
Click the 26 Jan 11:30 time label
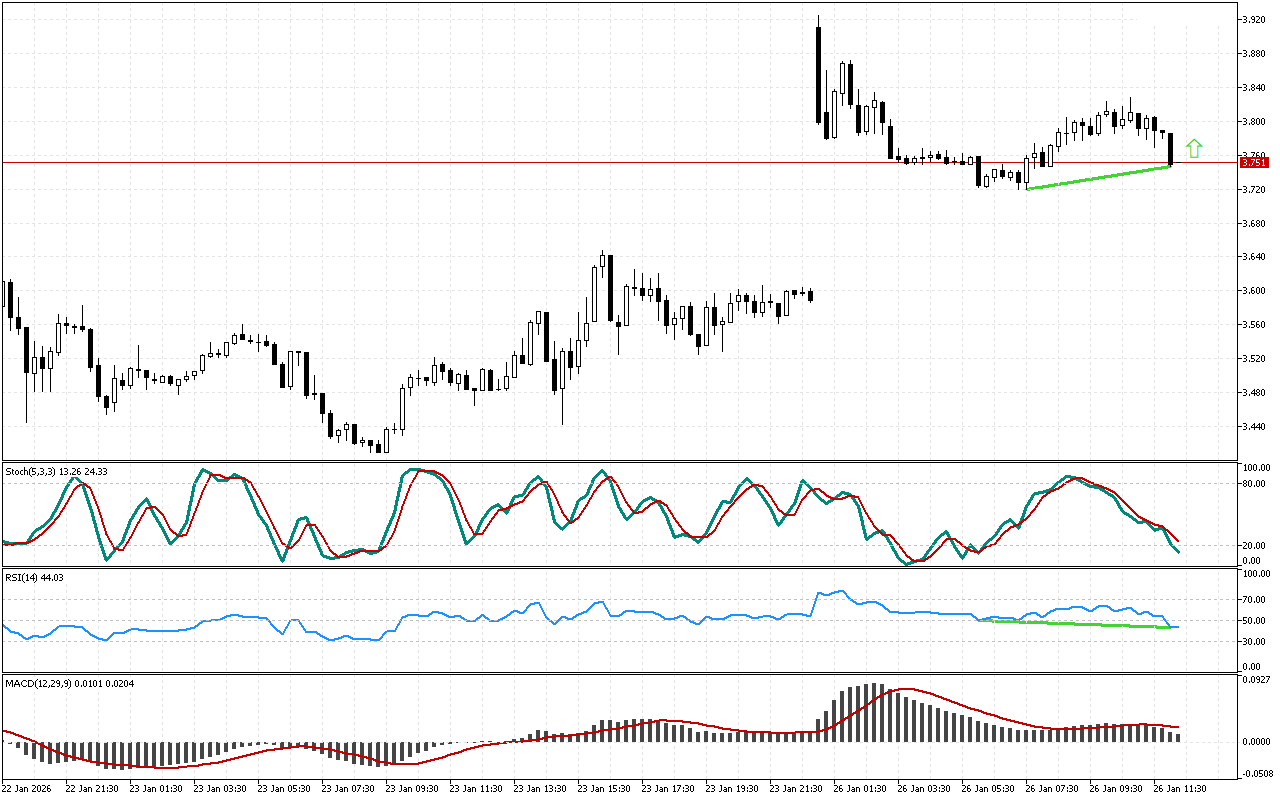[x=1180, y=789]
